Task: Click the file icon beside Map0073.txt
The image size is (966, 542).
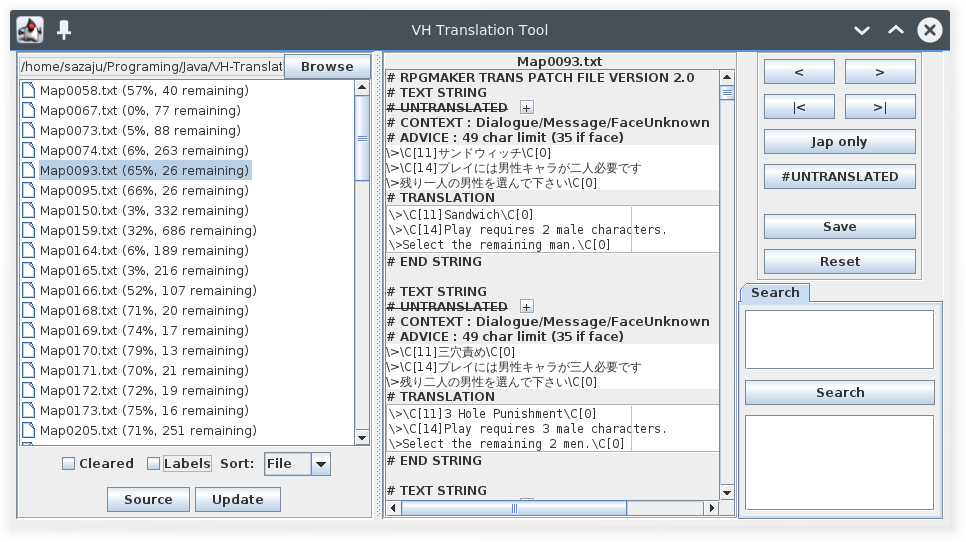Action: (x=28, y=131)
